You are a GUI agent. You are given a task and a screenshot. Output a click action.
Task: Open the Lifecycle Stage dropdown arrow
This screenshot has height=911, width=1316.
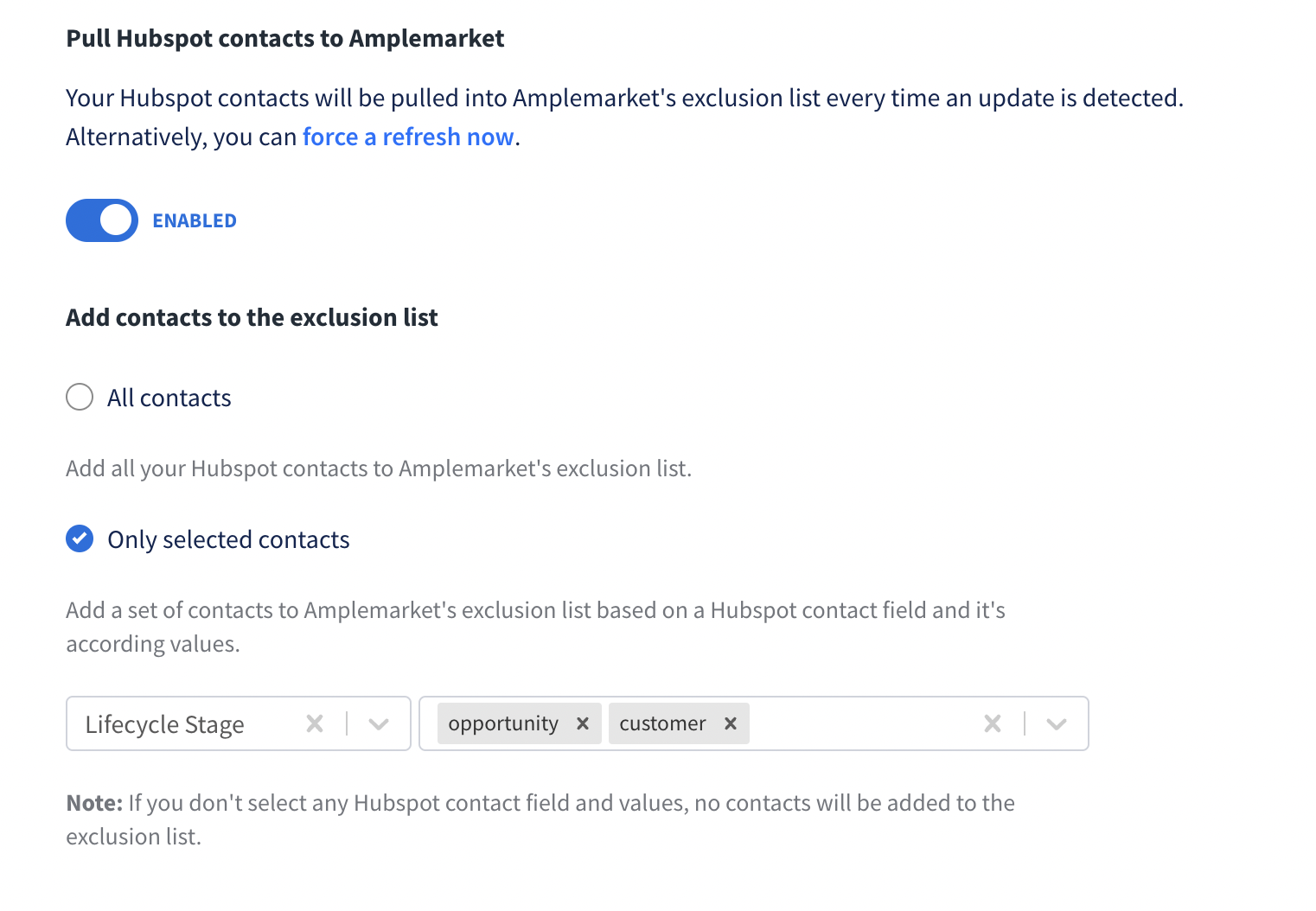[379, 723]
